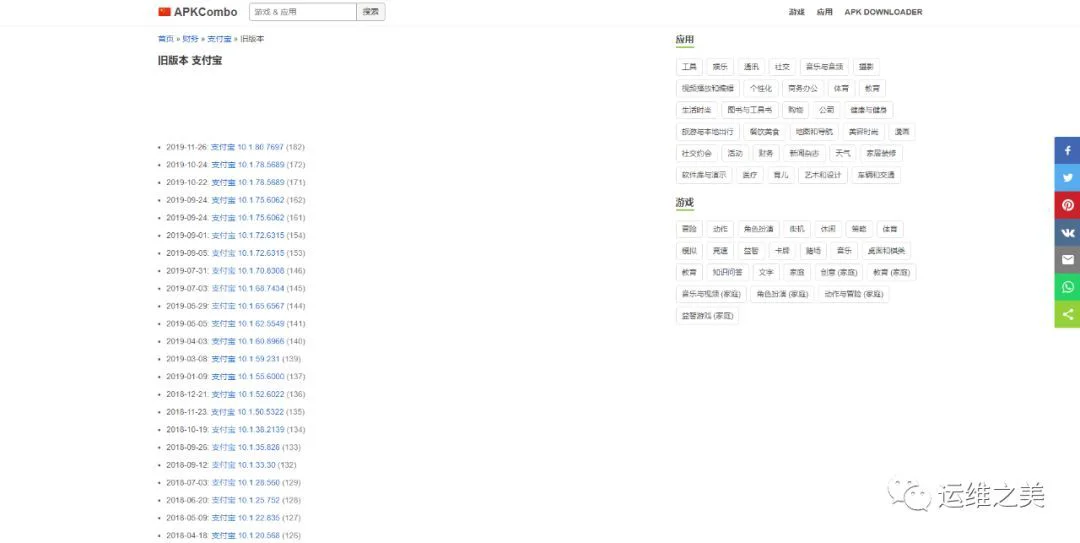This screenshot has height=543, width=1080.
Task: Select the 商务办公 app category tag
Action: (803, 88)
